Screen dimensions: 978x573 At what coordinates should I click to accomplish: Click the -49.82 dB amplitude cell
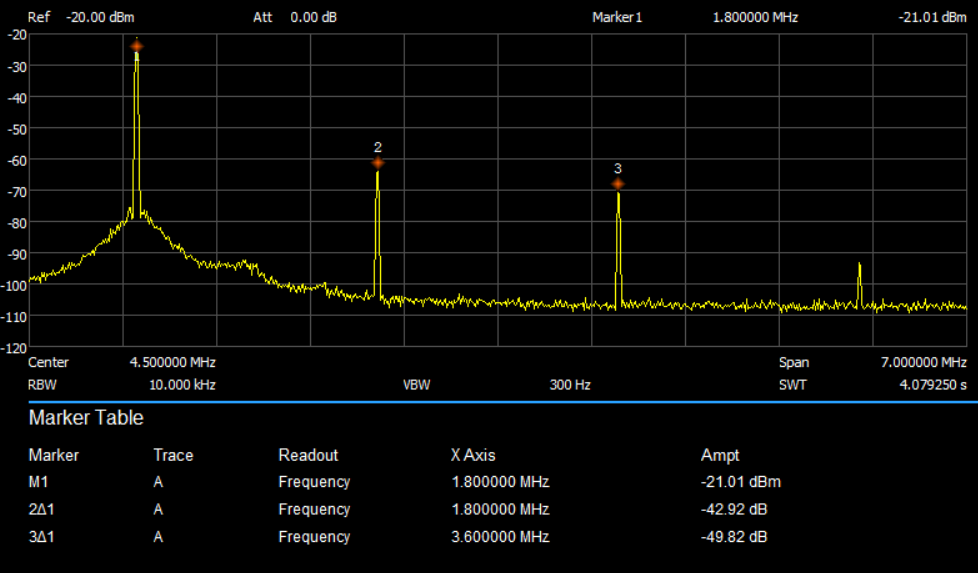[x=734, y=537]
